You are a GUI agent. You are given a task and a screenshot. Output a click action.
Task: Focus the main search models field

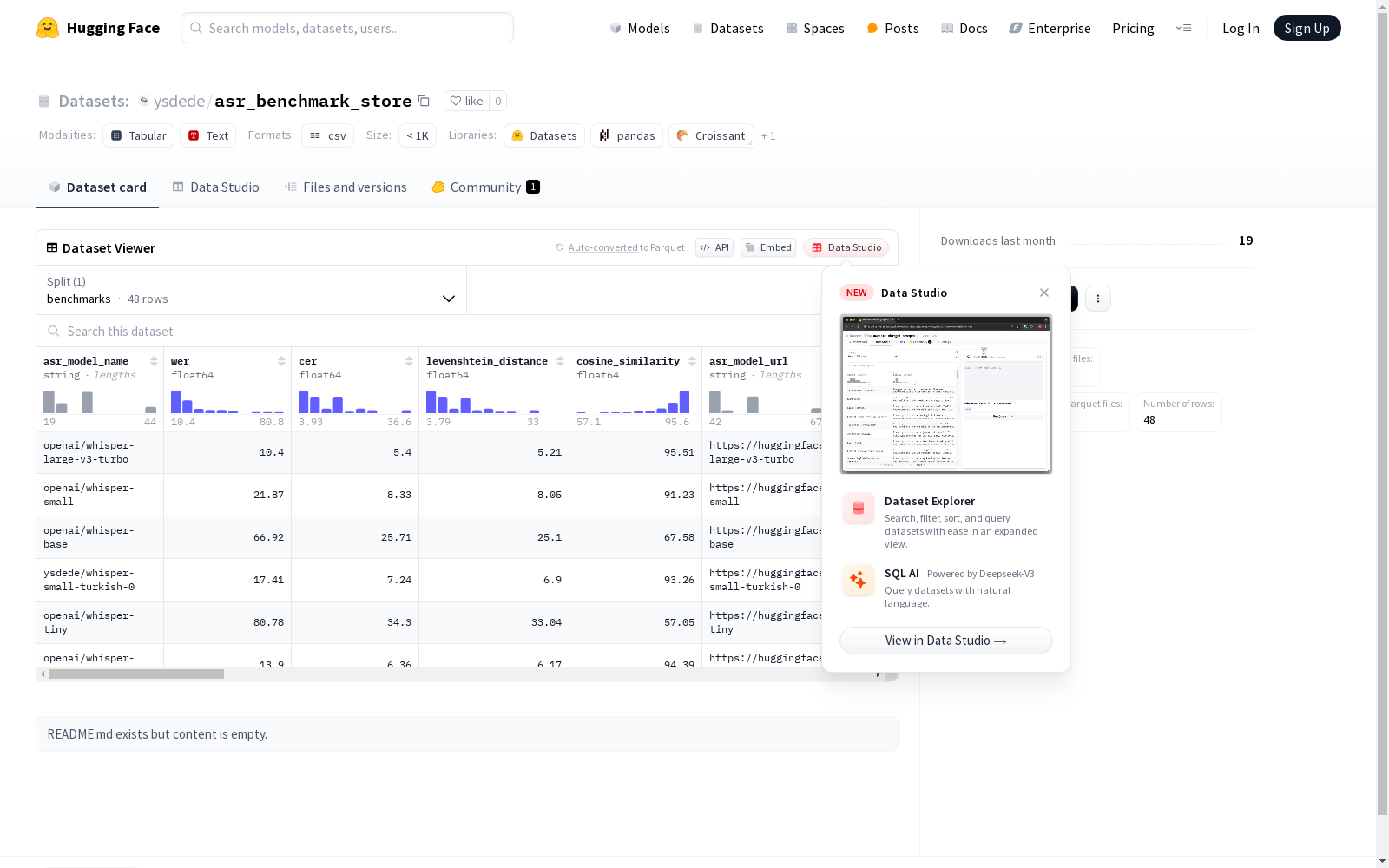pyautogui.click(x=347, y=28)
